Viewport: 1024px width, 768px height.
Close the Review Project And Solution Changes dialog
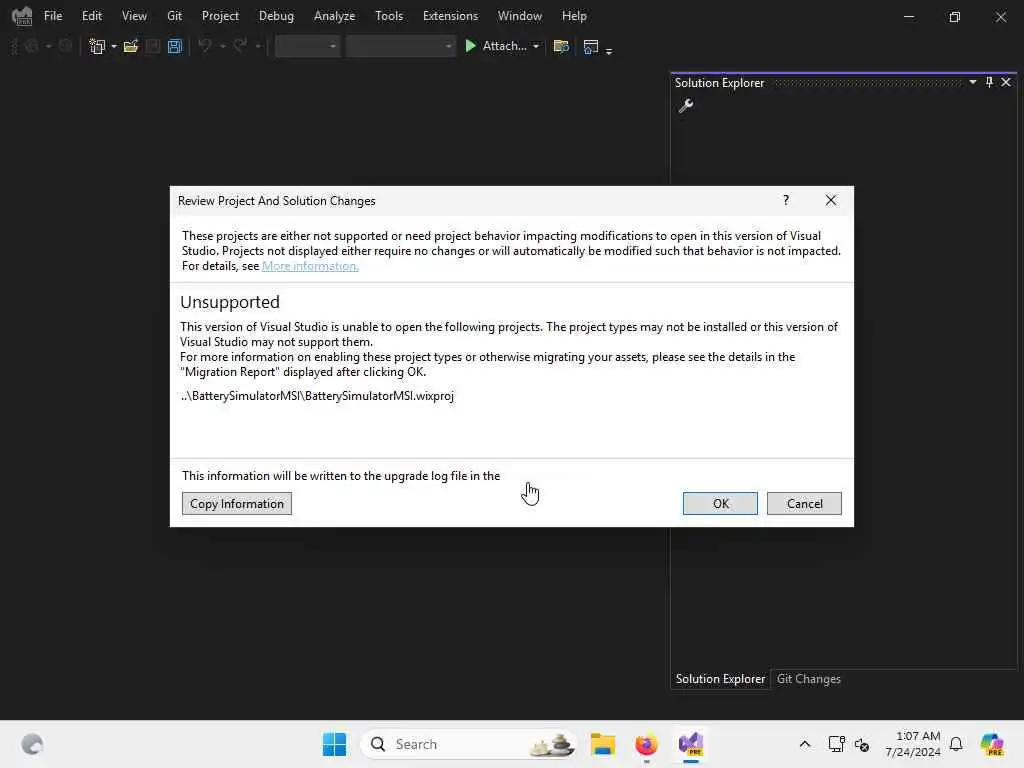point(831,200)
